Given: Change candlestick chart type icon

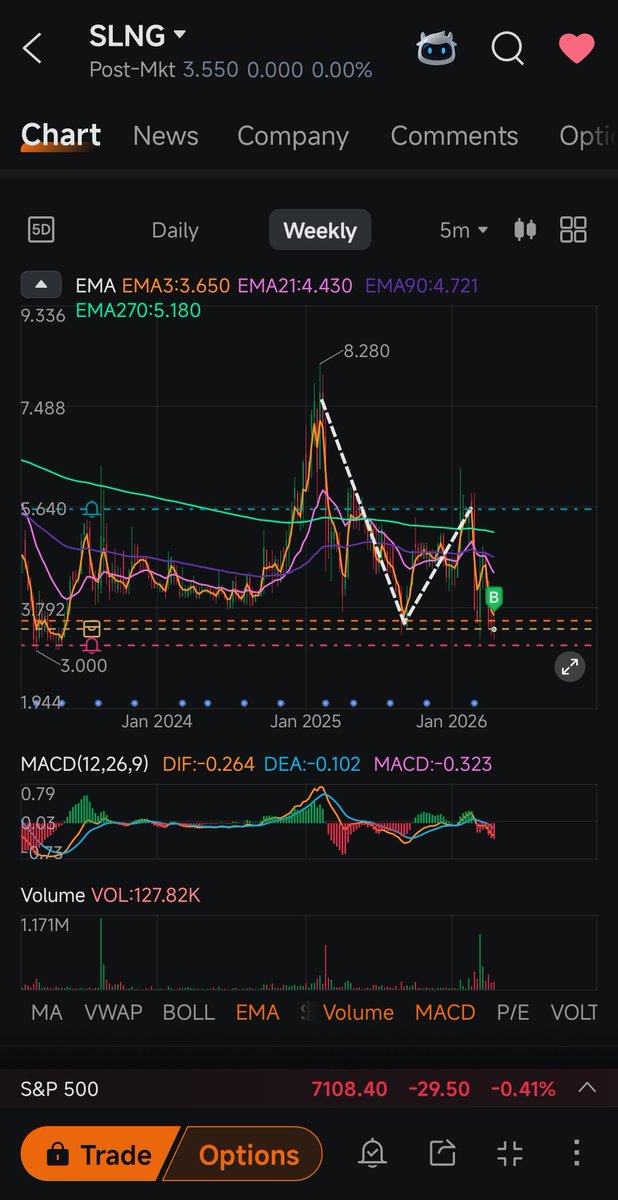Looking at the screenshot, I should (x=524, y=230).
